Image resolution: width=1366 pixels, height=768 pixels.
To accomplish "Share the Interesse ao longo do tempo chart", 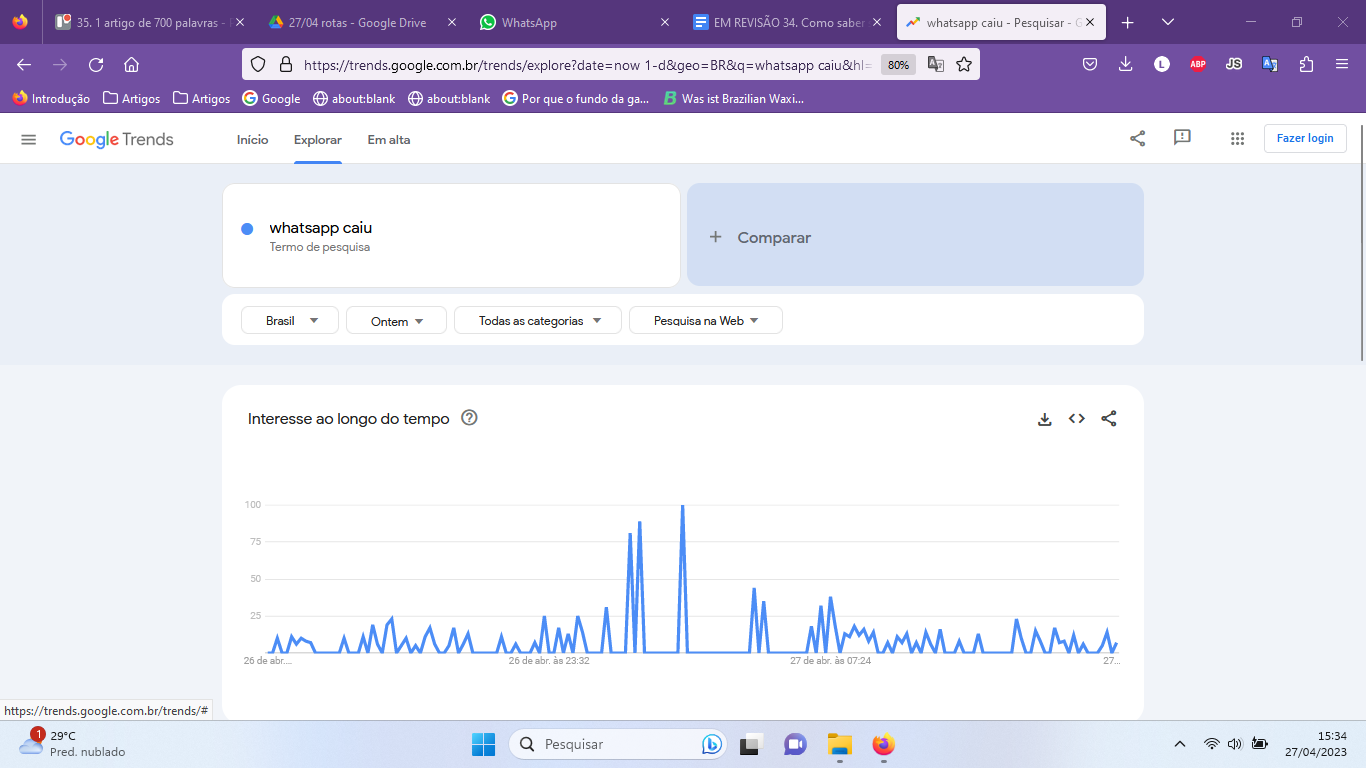I will pos(1108,419).
